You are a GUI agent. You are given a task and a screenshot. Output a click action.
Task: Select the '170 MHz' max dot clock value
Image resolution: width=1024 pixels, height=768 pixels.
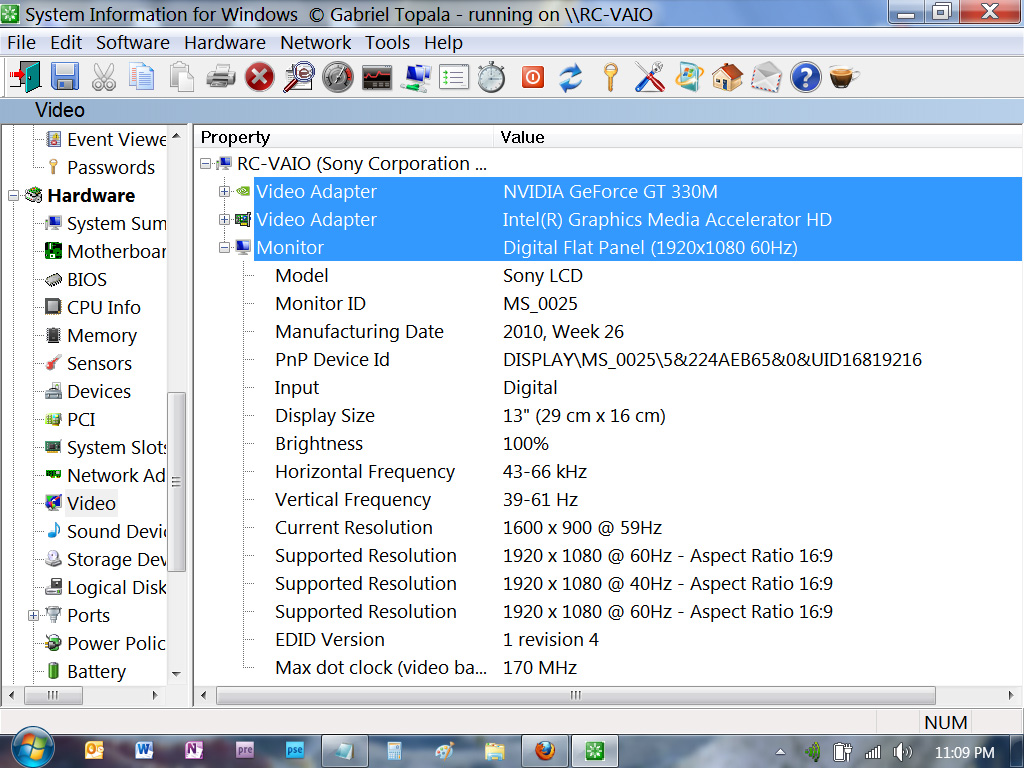tap(540, 668)
